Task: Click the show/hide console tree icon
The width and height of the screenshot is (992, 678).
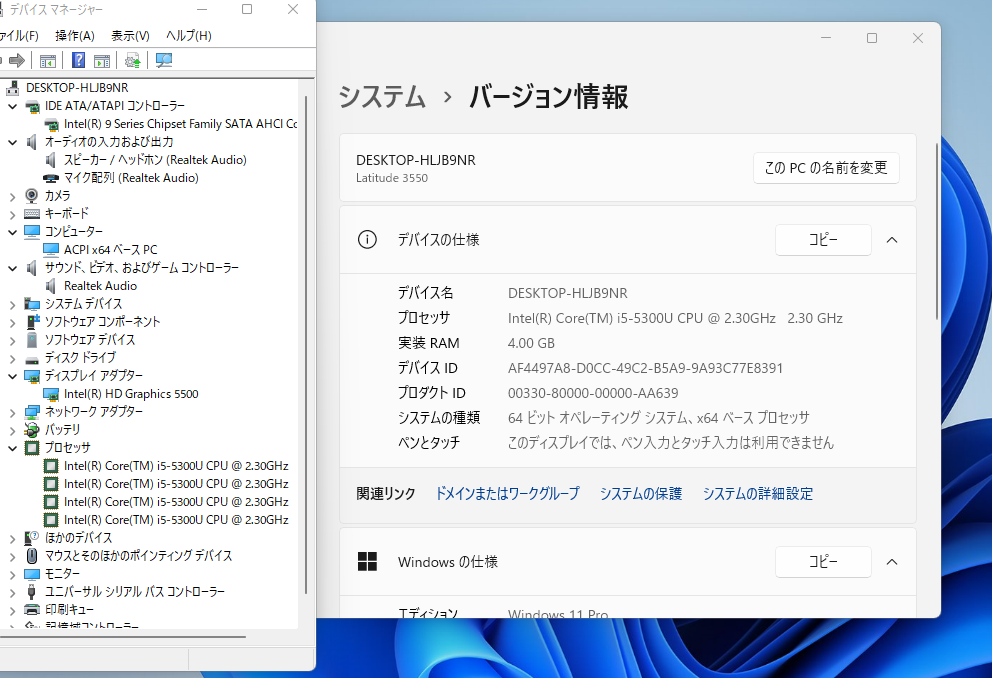Action: (47, 61)
